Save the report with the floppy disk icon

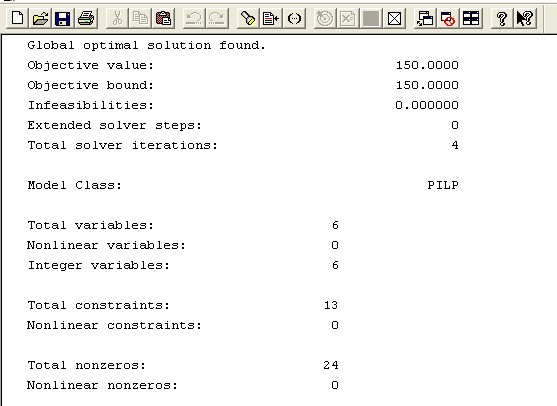pos(63,18)
